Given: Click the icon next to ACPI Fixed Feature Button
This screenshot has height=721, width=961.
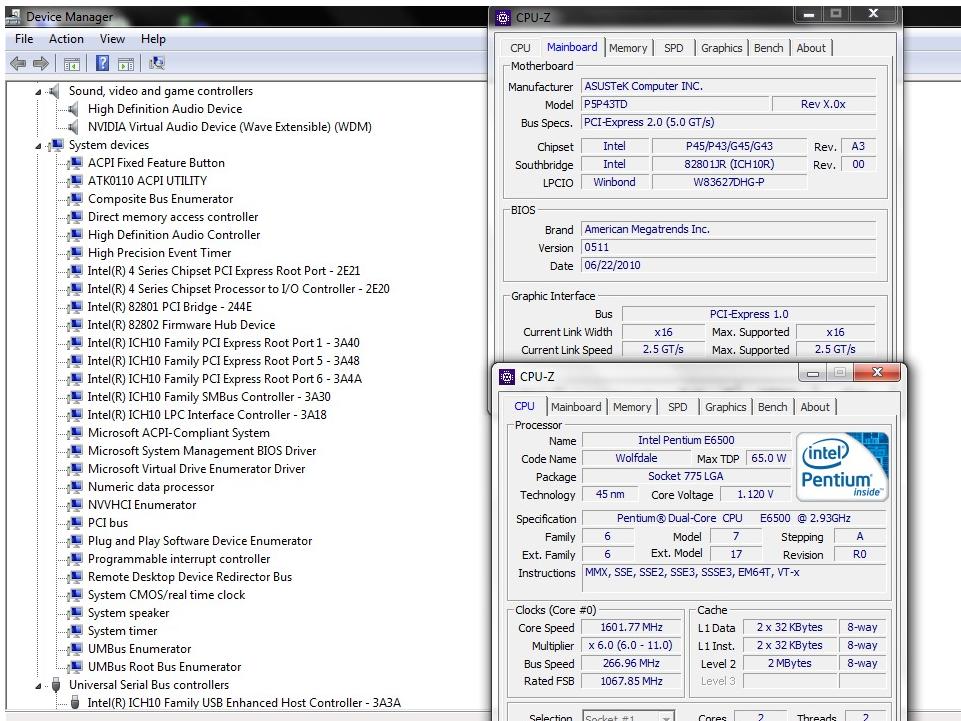Looking at the screenshot, I should [76, 163].
